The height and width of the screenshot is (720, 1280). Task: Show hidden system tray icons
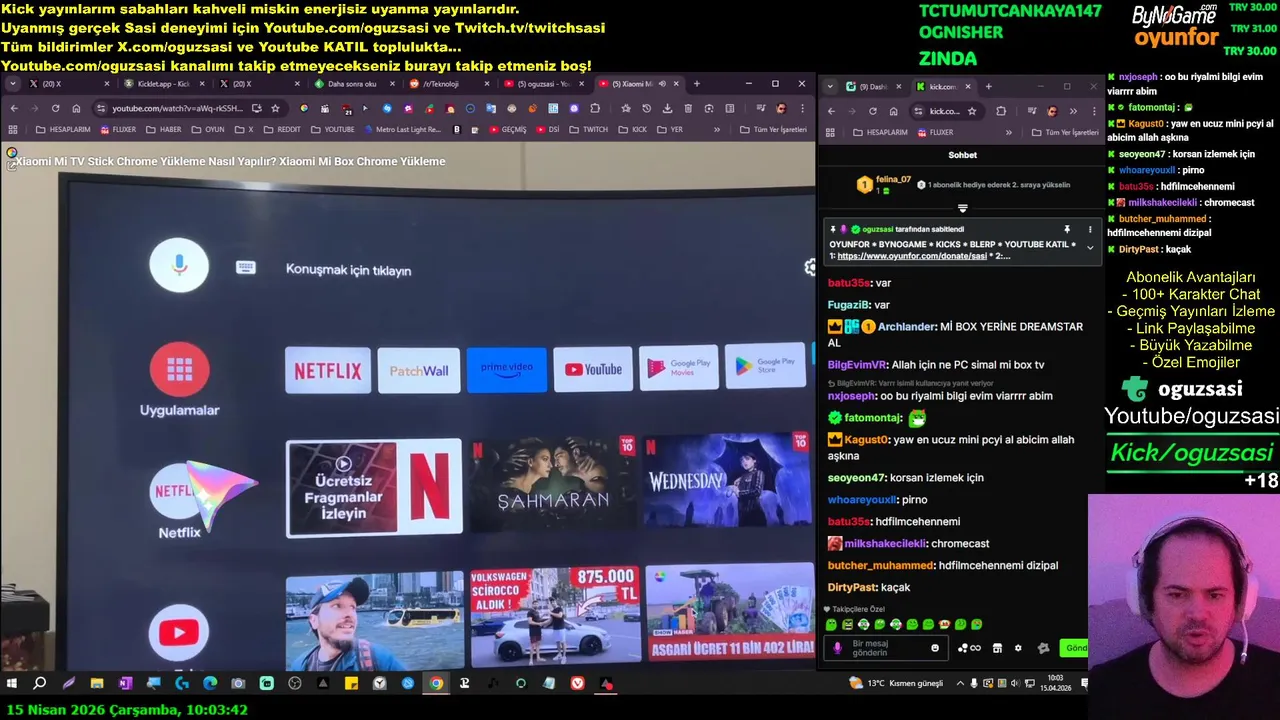[x=961, y=684]
